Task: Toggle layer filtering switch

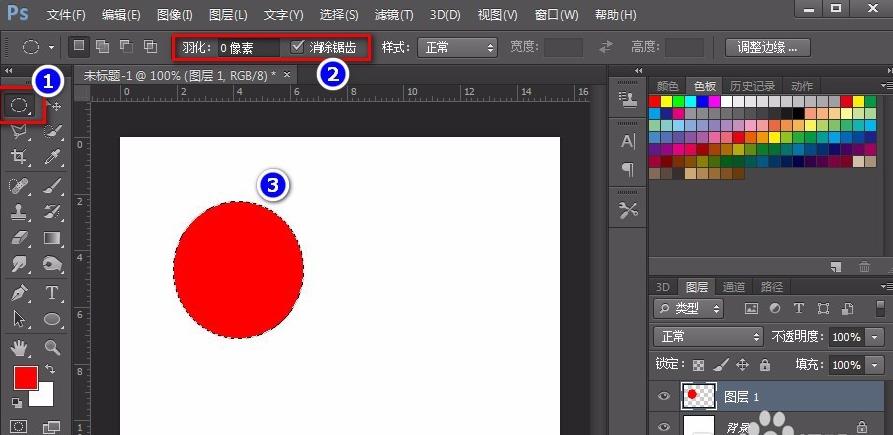Action: tap(880, 309)
